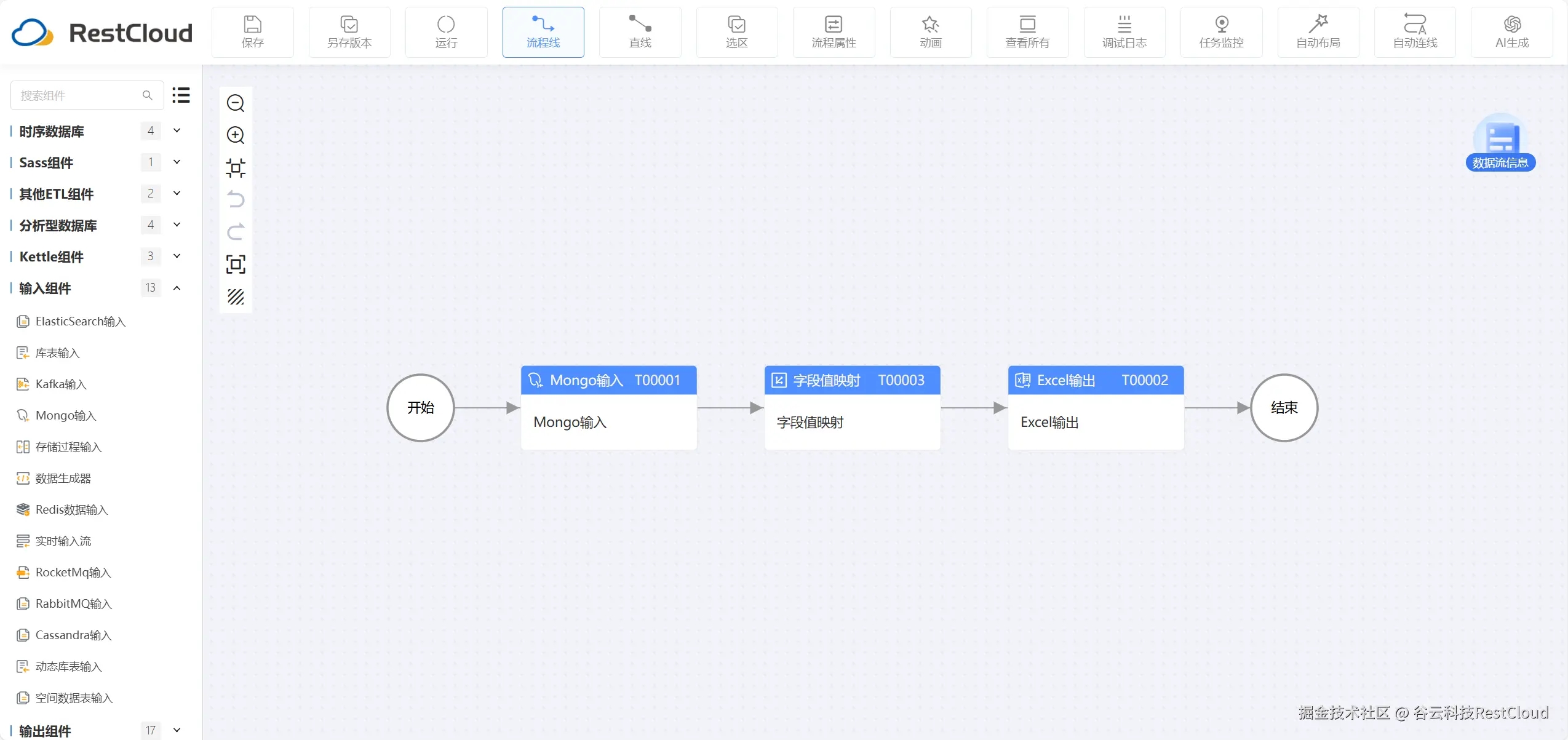Zoom out the canvas with minus magnifier
1568x740 pixels.
pyautogui.click(x=236, y=103)
